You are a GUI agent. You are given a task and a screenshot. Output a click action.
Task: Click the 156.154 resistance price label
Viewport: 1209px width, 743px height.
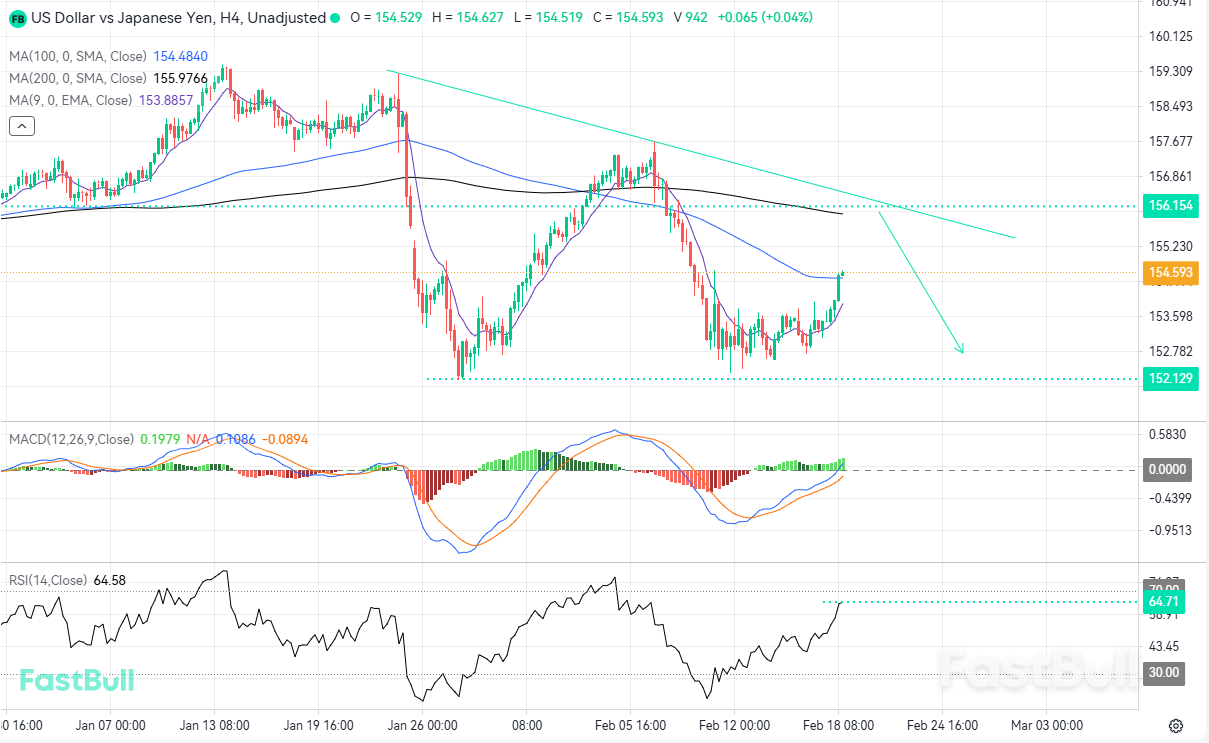tap(1169, 205)
